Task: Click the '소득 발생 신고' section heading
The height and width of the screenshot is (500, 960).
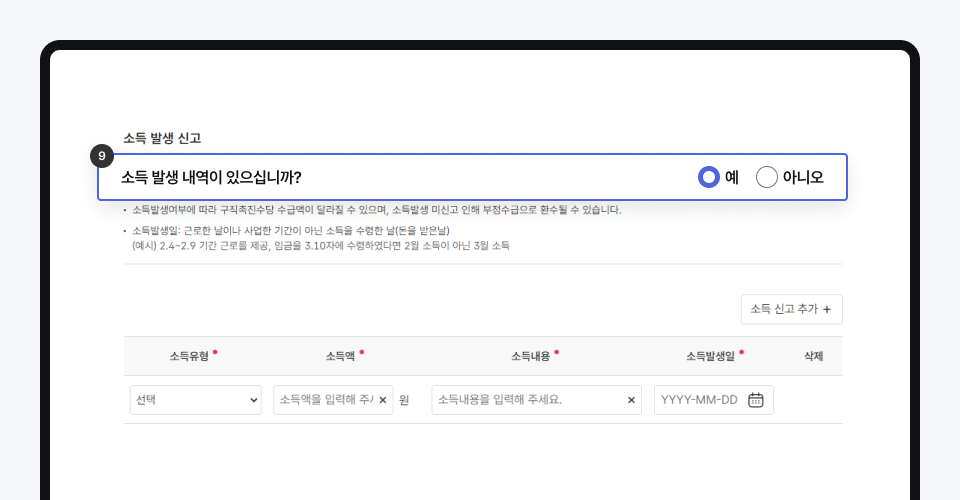Action: pos(163,137)
